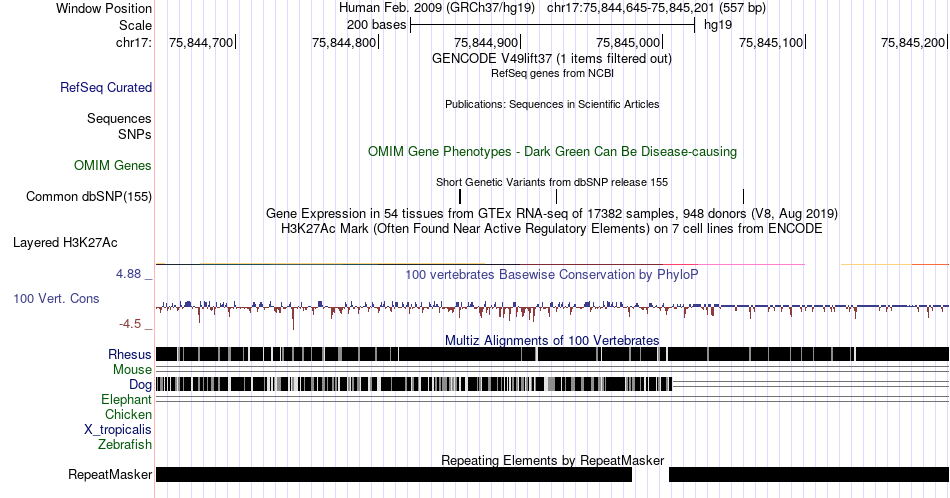The height and width of the screenshot is (498, 950).
Task: Select the SNPs track label
Action: 135,134
